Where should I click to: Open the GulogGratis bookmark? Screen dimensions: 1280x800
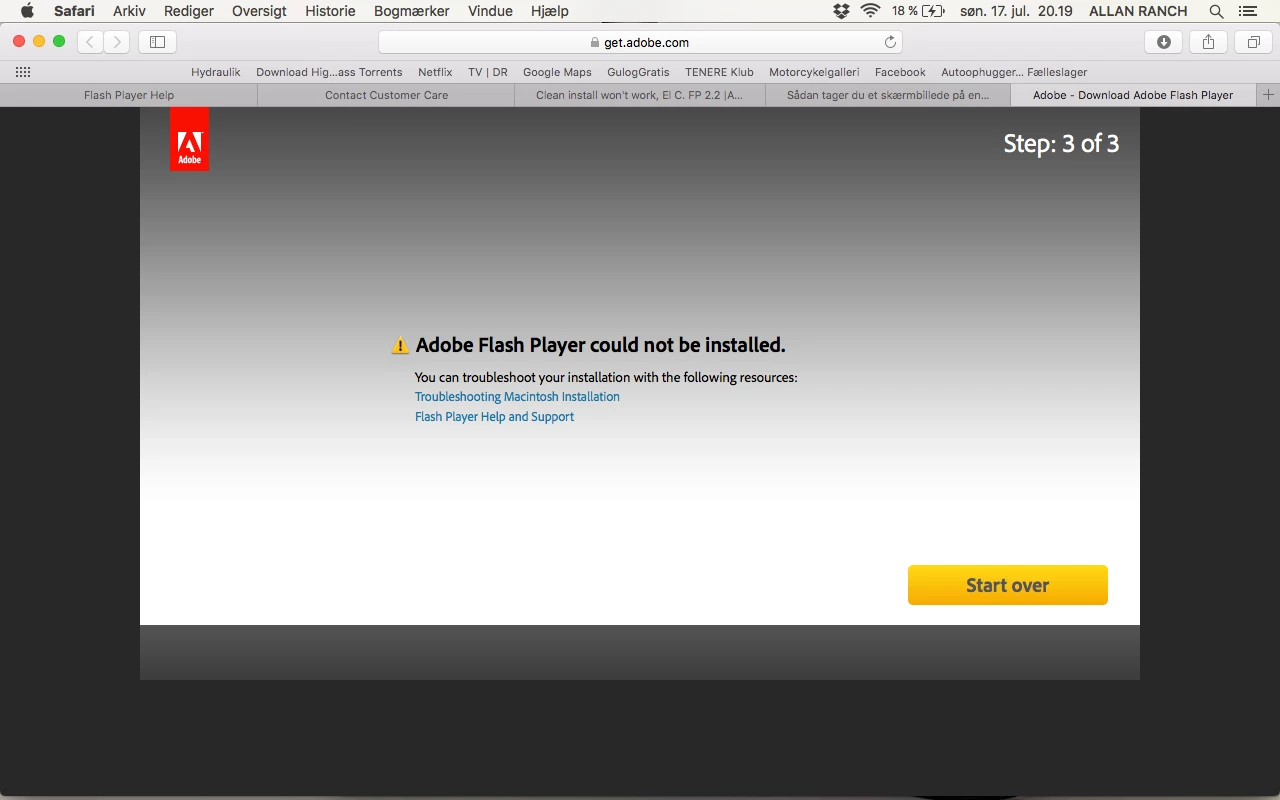pos(638,72)
